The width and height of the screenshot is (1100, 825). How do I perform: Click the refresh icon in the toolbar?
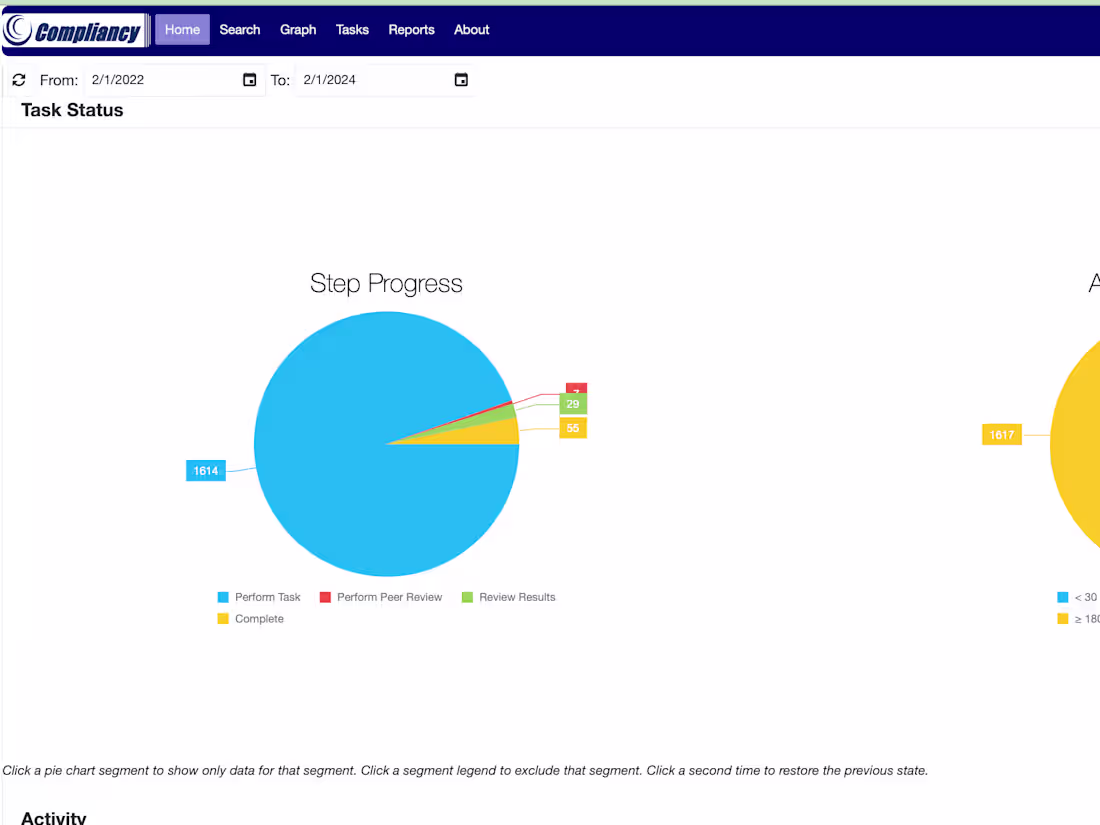pyautogui.click(x=18, y=79)
